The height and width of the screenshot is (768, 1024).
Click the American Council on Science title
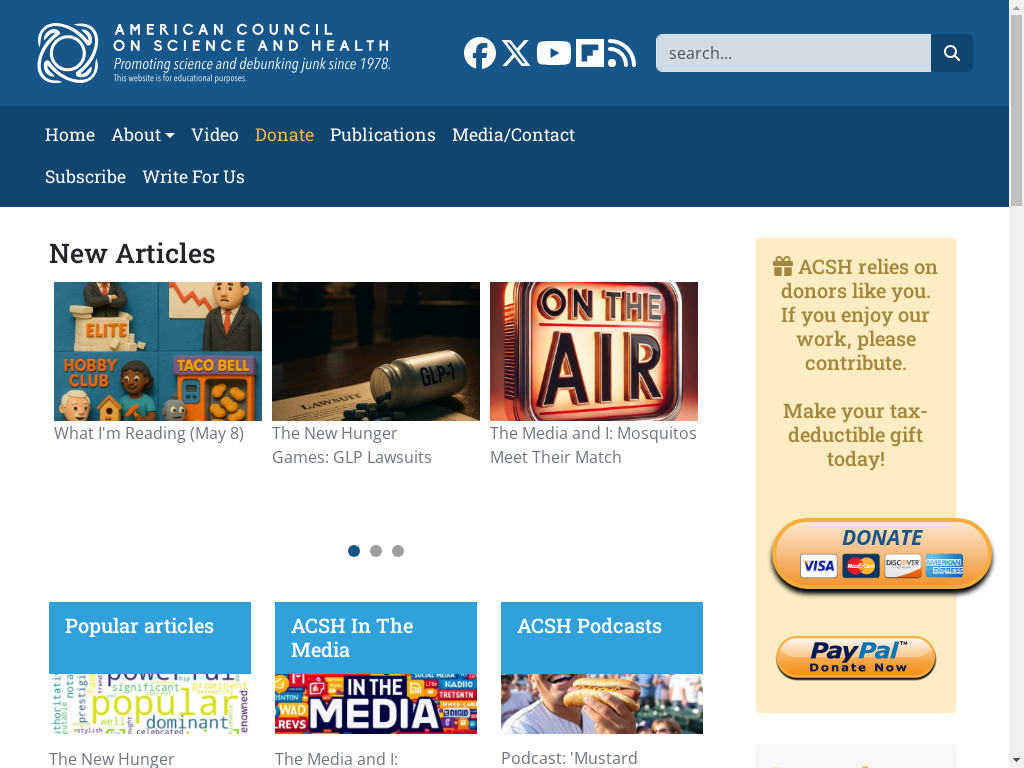(251, 38)
